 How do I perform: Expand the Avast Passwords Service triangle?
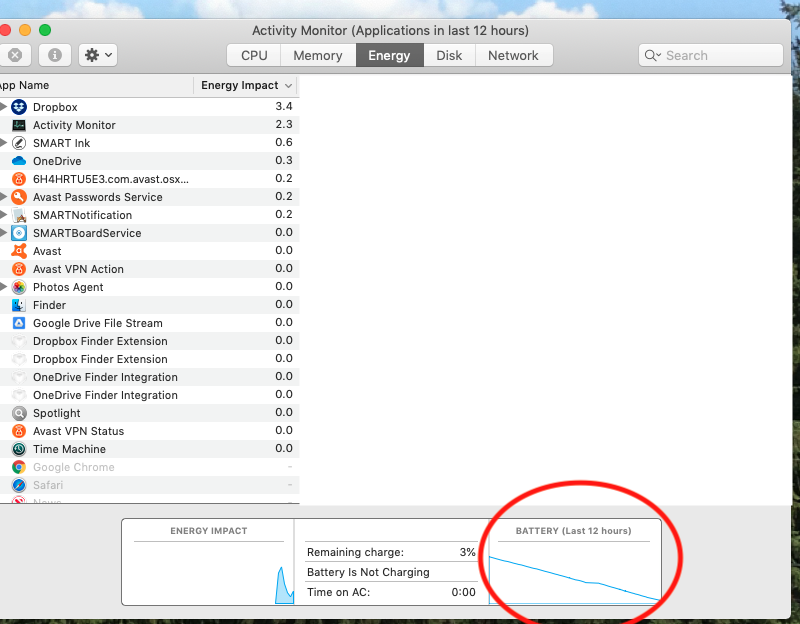(x=4, y=196)
